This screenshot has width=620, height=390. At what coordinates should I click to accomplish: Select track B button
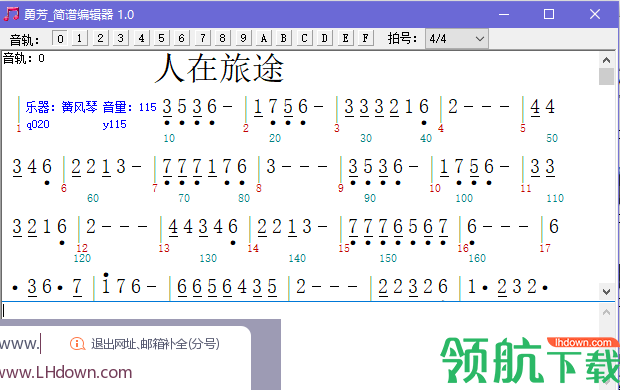click(284, 38)
